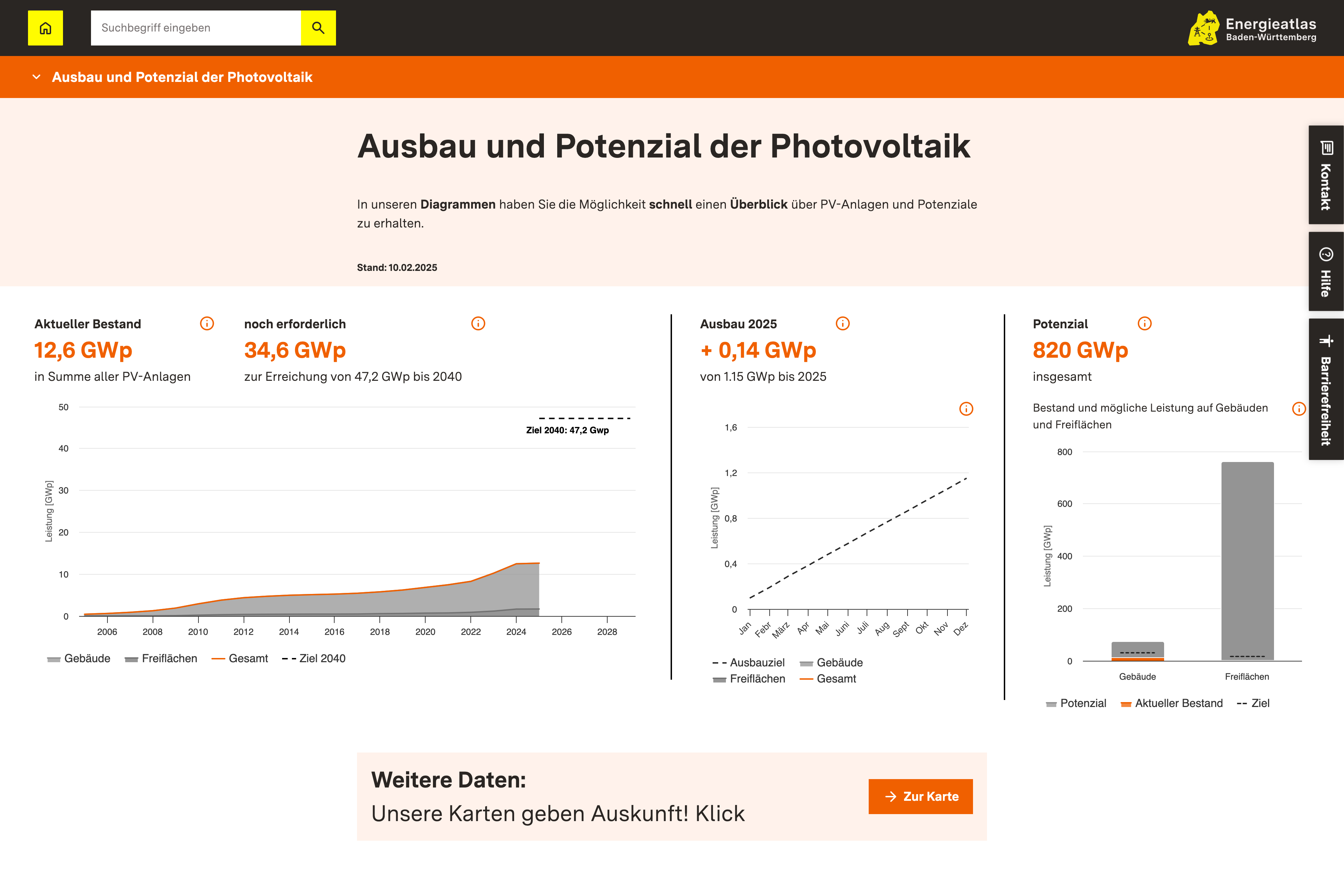Click the 2024 tick label on the yearly chart
This screenshot has width=1344, height=896.
coord(516,632)
